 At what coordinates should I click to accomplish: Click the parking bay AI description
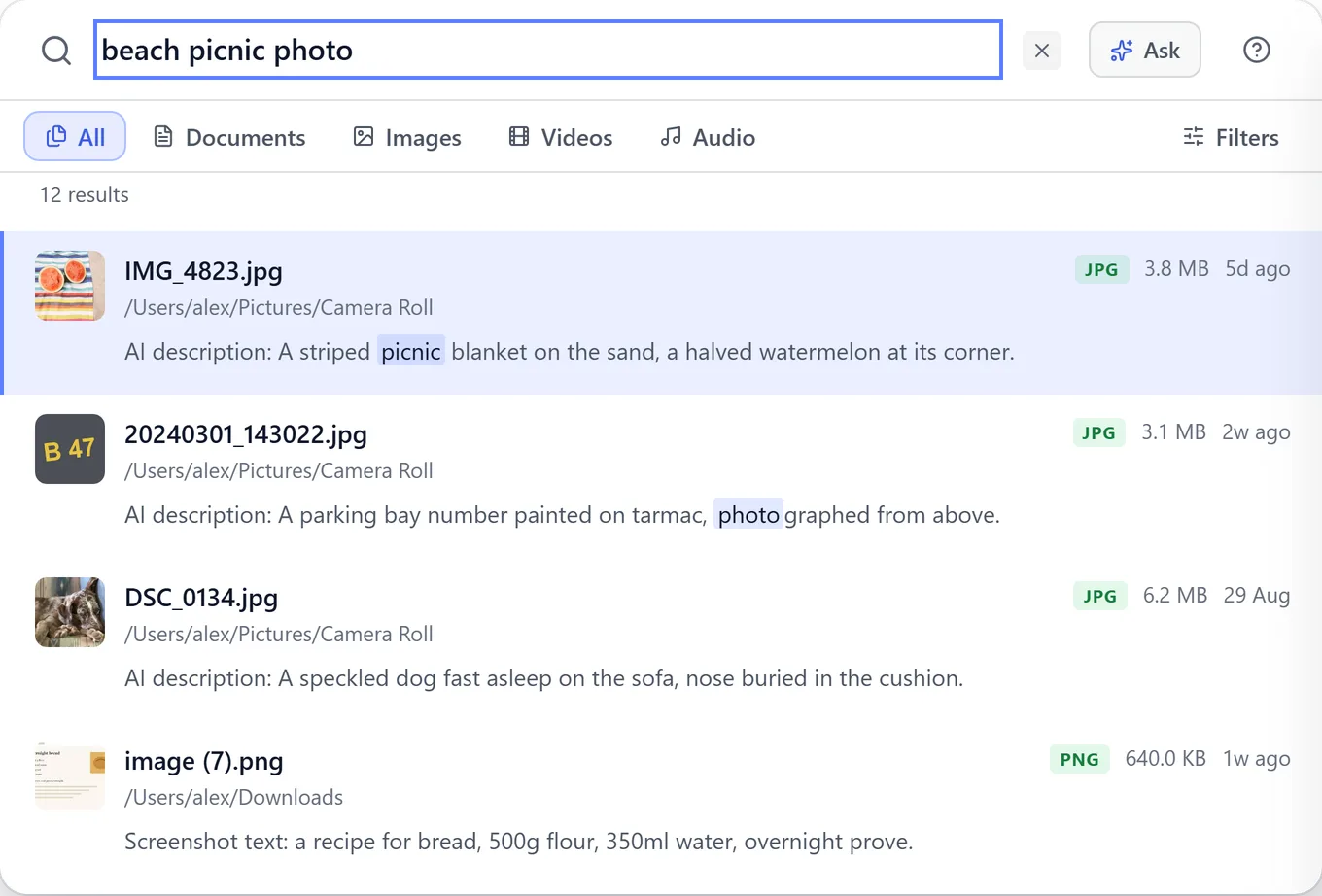[562, 515]
